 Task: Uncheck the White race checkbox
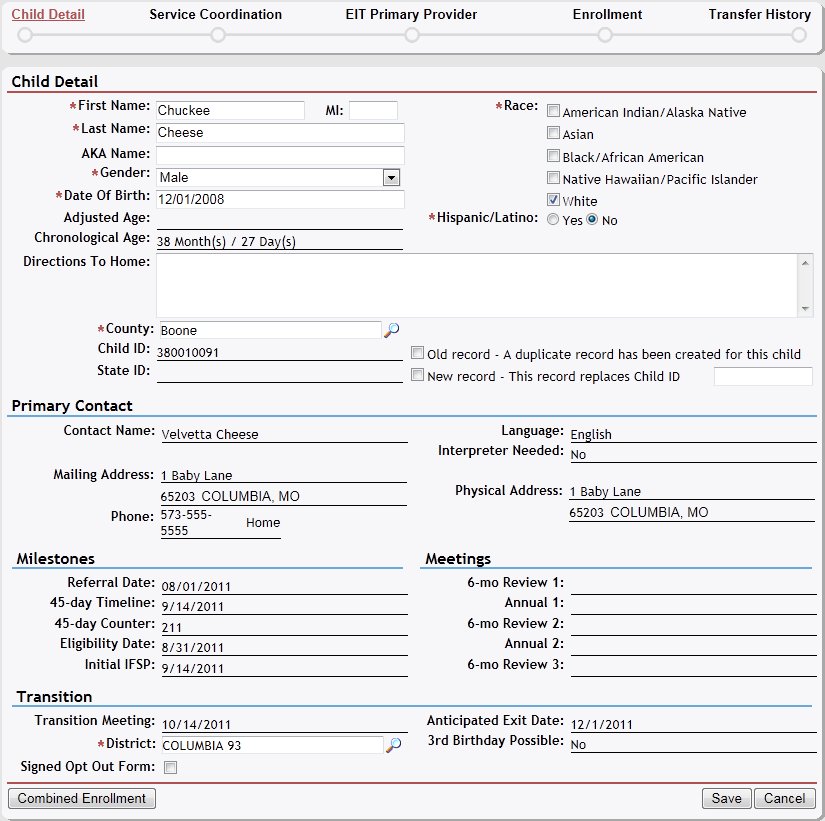553,200
